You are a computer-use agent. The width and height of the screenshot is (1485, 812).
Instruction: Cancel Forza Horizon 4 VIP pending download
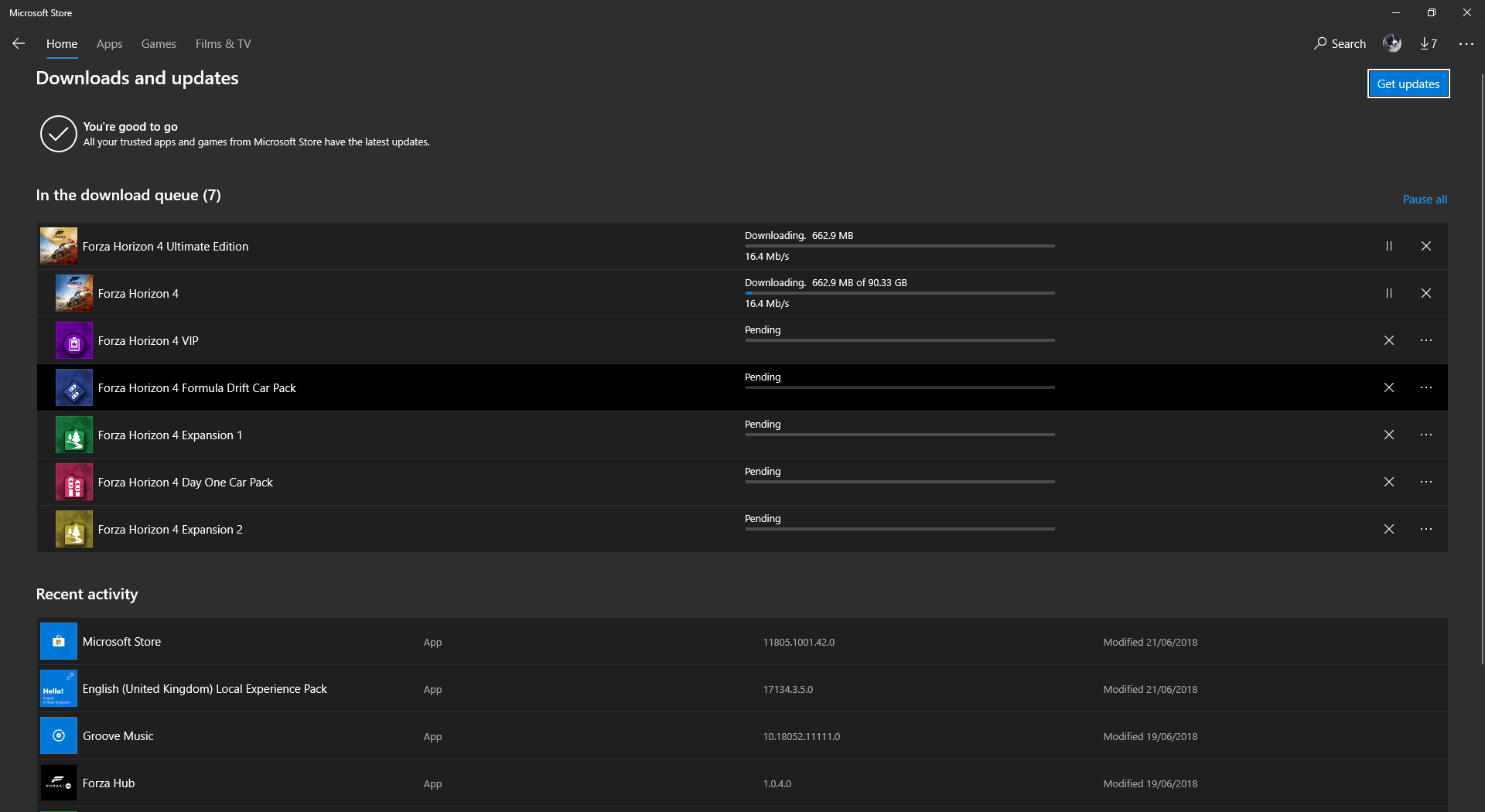(1389, 340)
